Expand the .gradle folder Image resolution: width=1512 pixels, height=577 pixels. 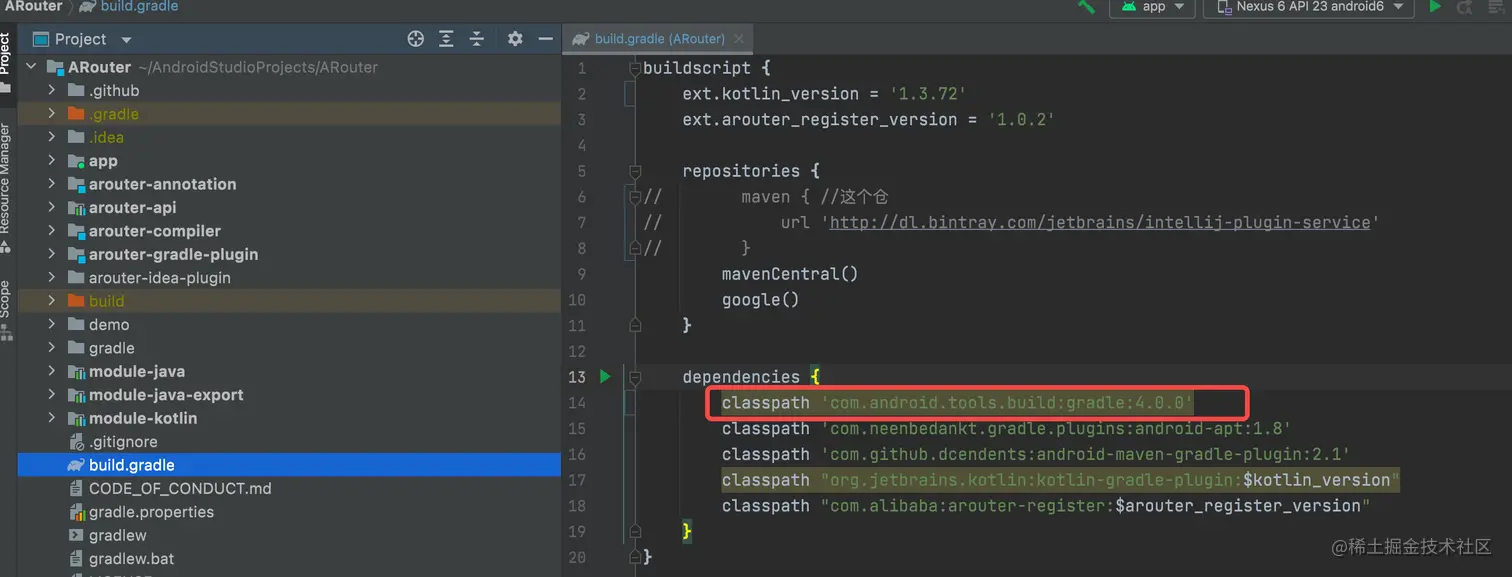point(52,114)
